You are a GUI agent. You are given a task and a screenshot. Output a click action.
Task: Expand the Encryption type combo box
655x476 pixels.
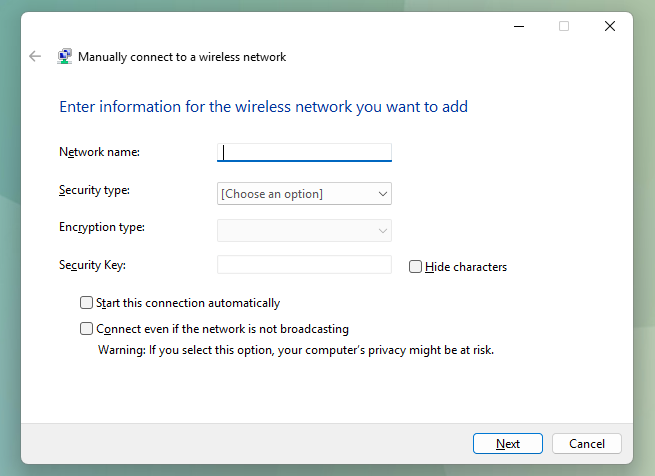pyautogui.click(x=304, y=231)
